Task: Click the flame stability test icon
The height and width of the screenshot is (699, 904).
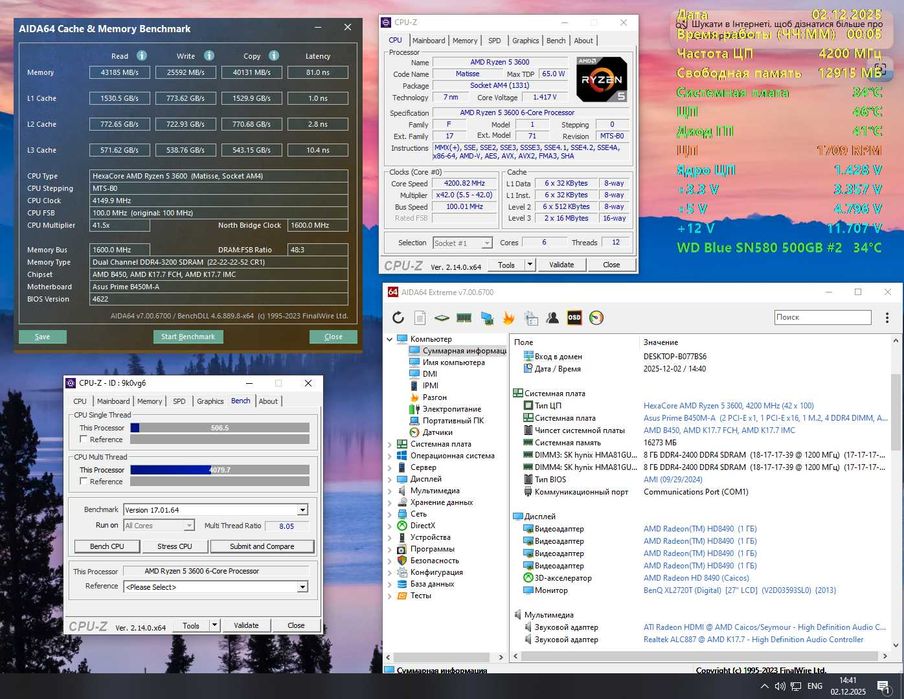Action: pos(508,318)
